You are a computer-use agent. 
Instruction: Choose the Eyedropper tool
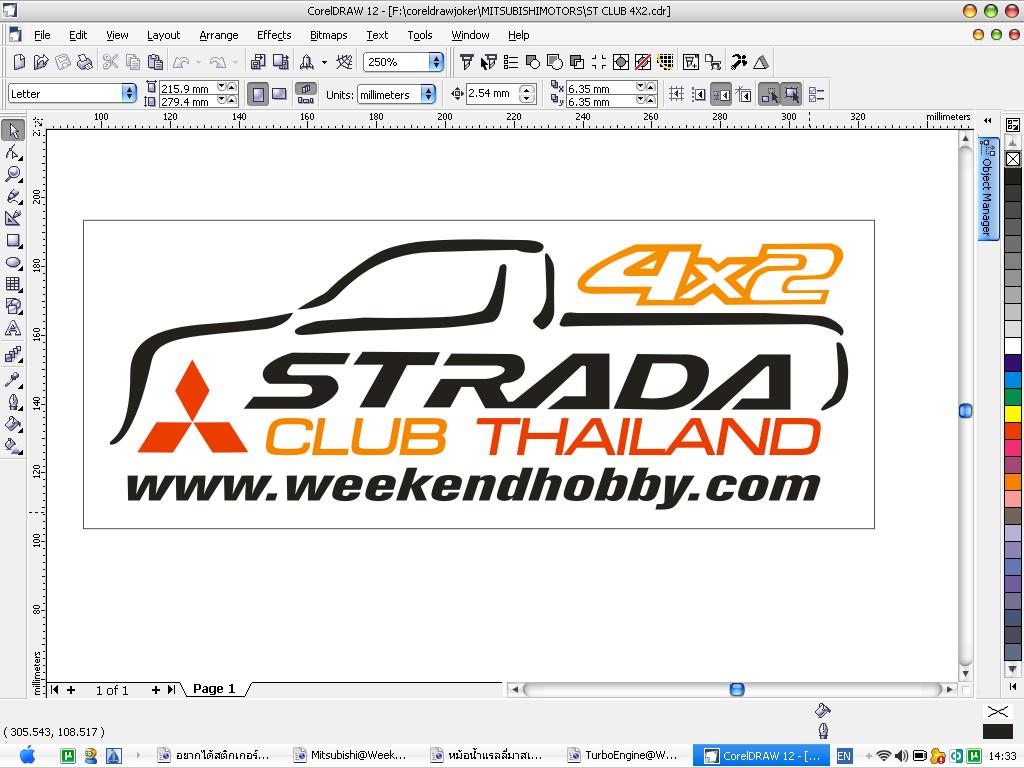13,380
